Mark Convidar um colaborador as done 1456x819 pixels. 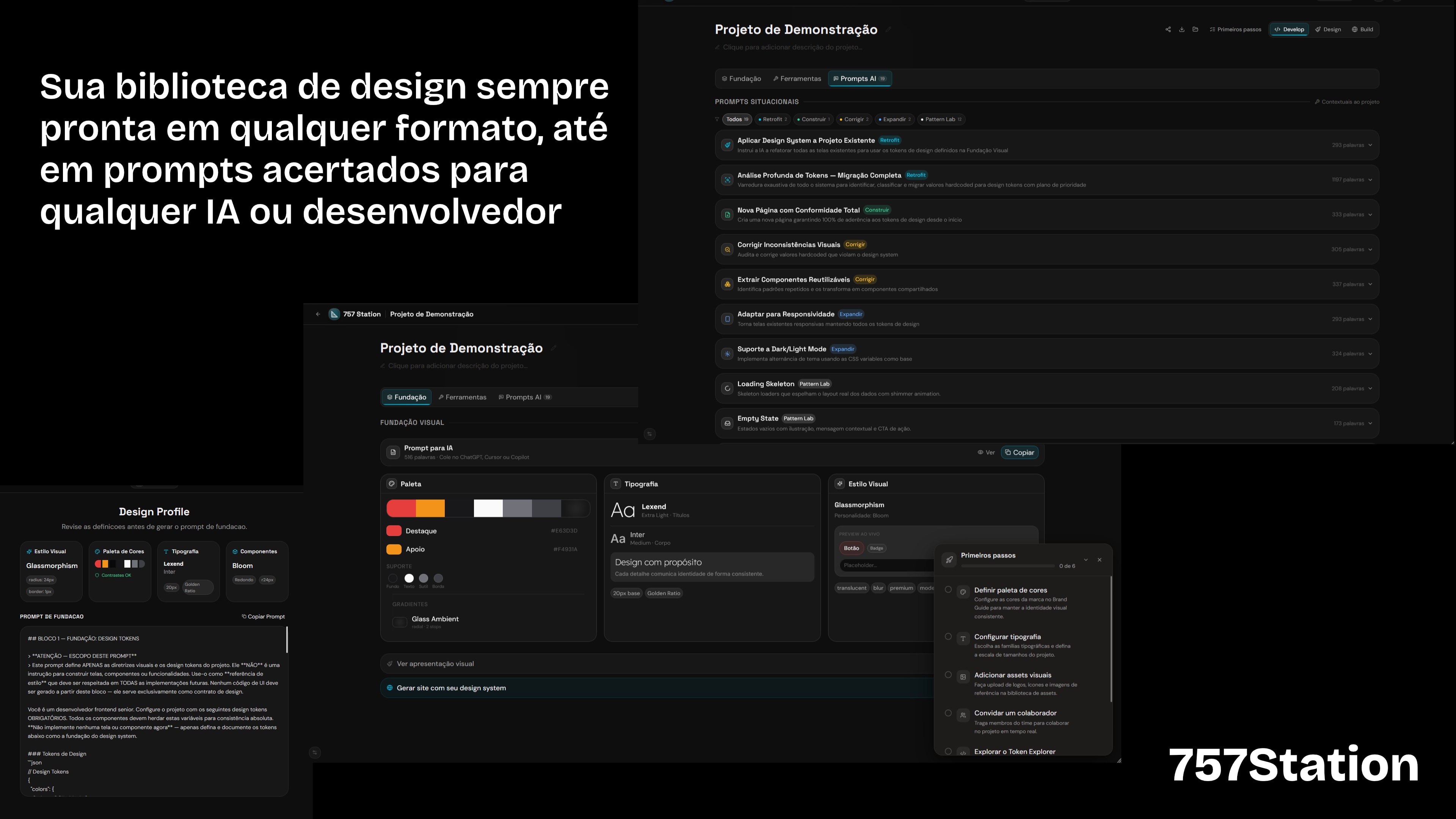[x=948, y=713]
